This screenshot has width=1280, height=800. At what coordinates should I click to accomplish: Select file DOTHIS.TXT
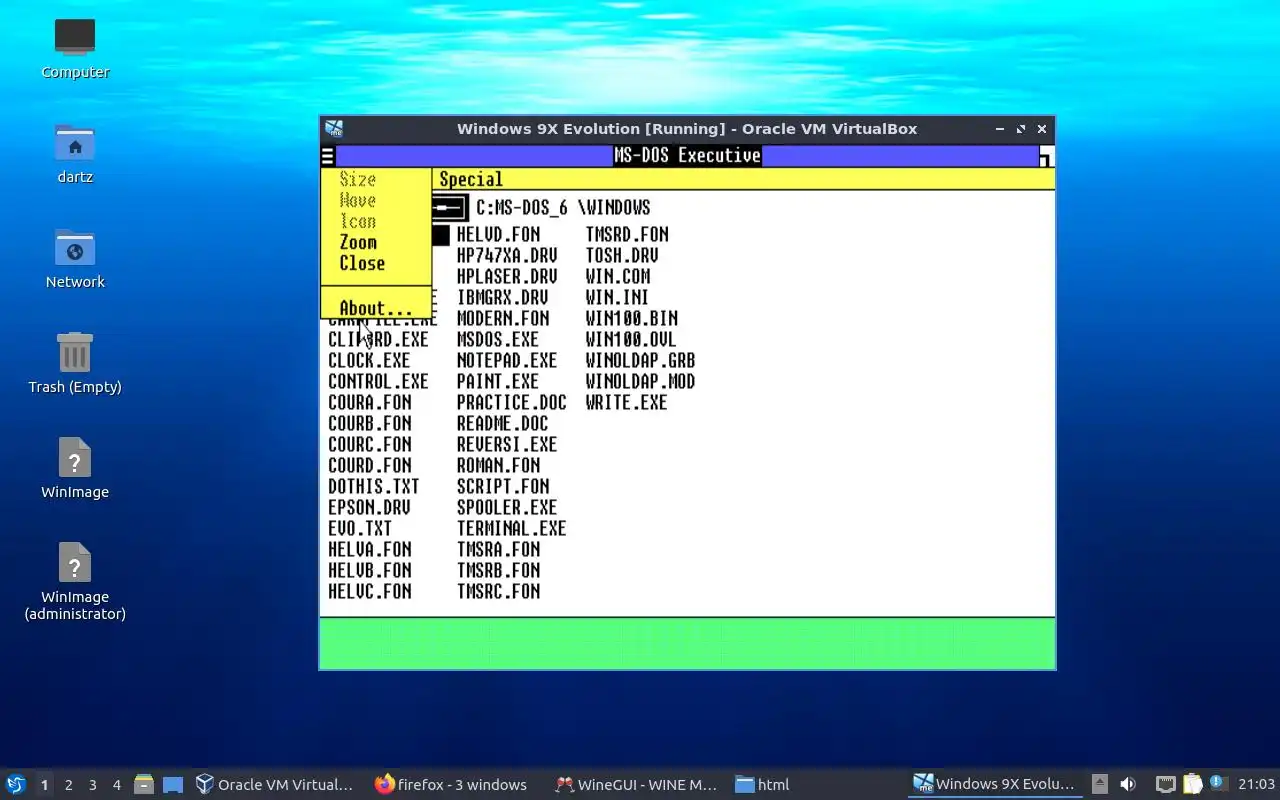(374, 487)
